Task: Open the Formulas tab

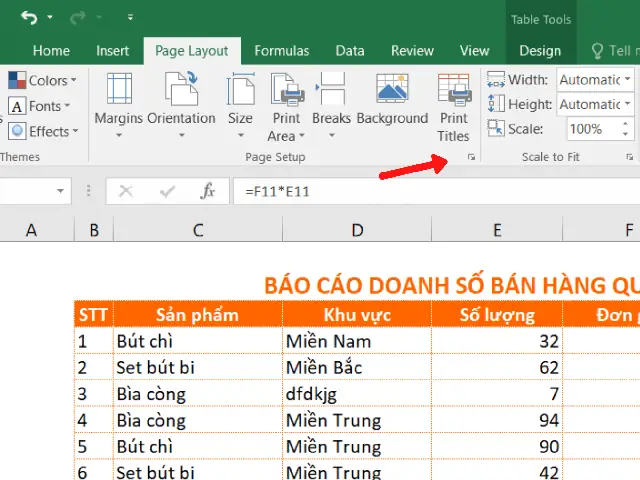Action: pyautogui.click(x=282, y=51)
